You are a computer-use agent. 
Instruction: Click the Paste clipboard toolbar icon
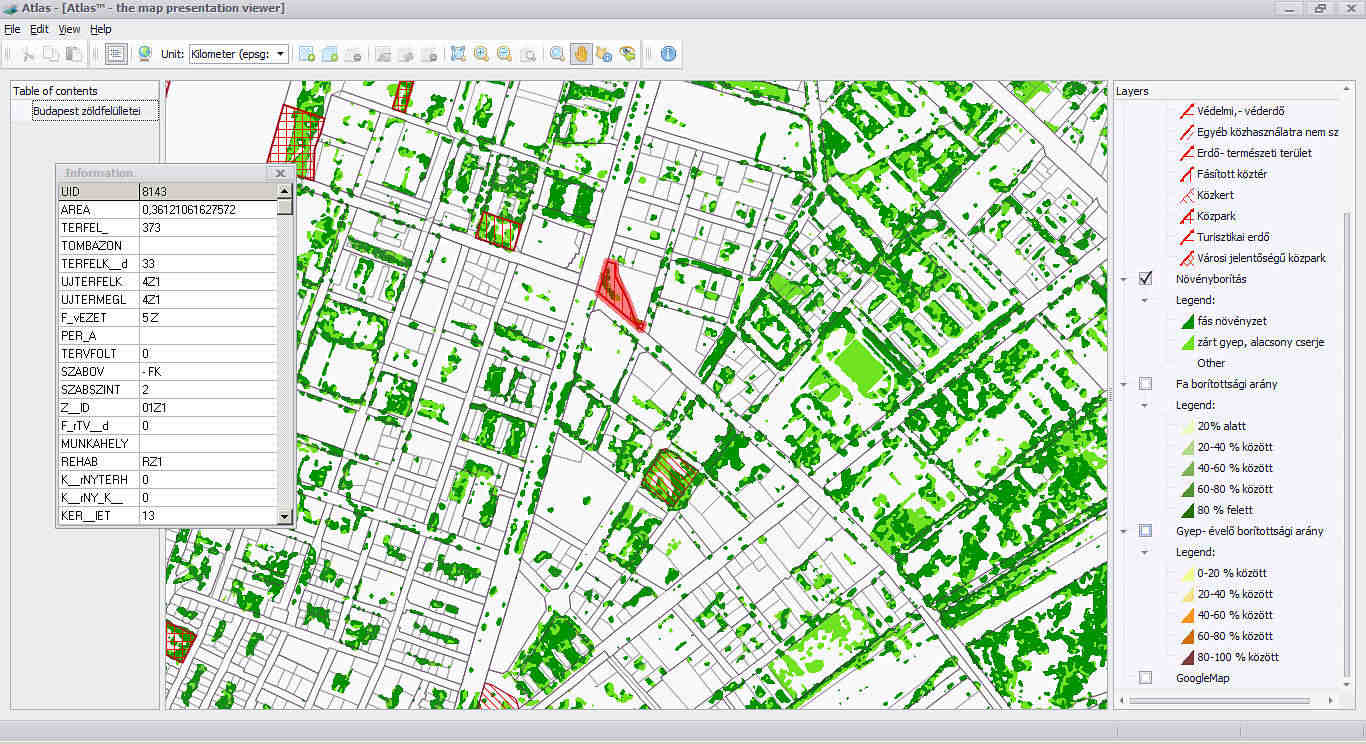73,54
